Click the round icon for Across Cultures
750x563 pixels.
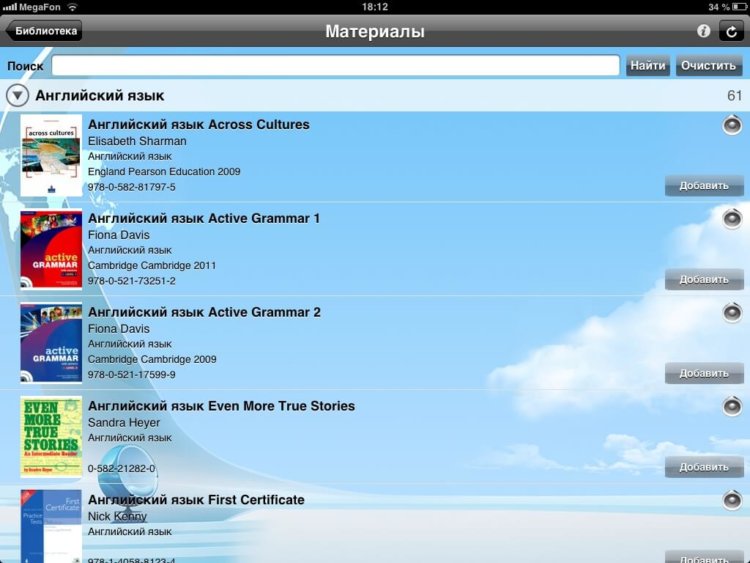(732, 125)
